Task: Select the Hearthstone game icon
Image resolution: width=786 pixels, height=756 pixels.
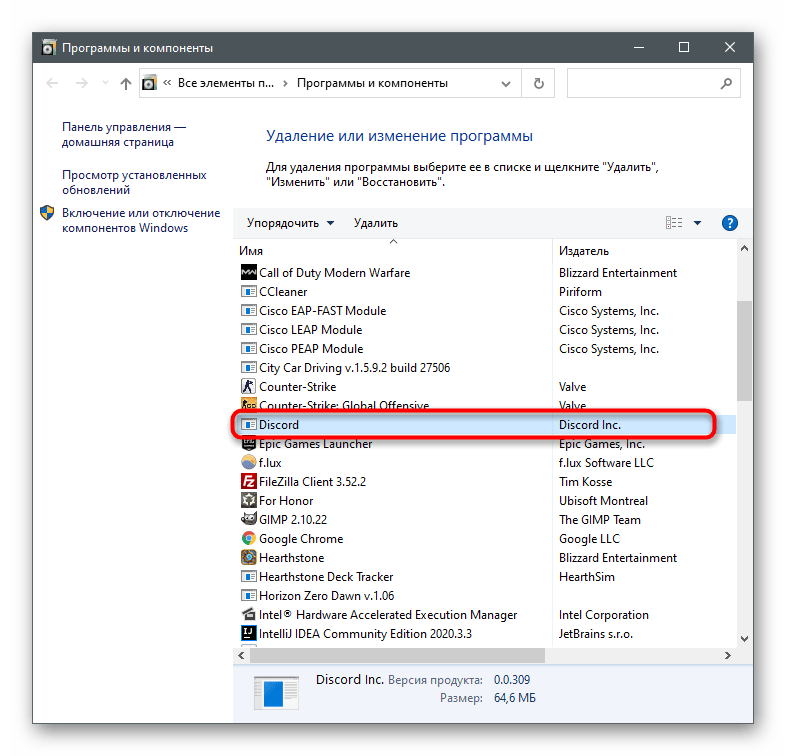Action: [249, 557]
